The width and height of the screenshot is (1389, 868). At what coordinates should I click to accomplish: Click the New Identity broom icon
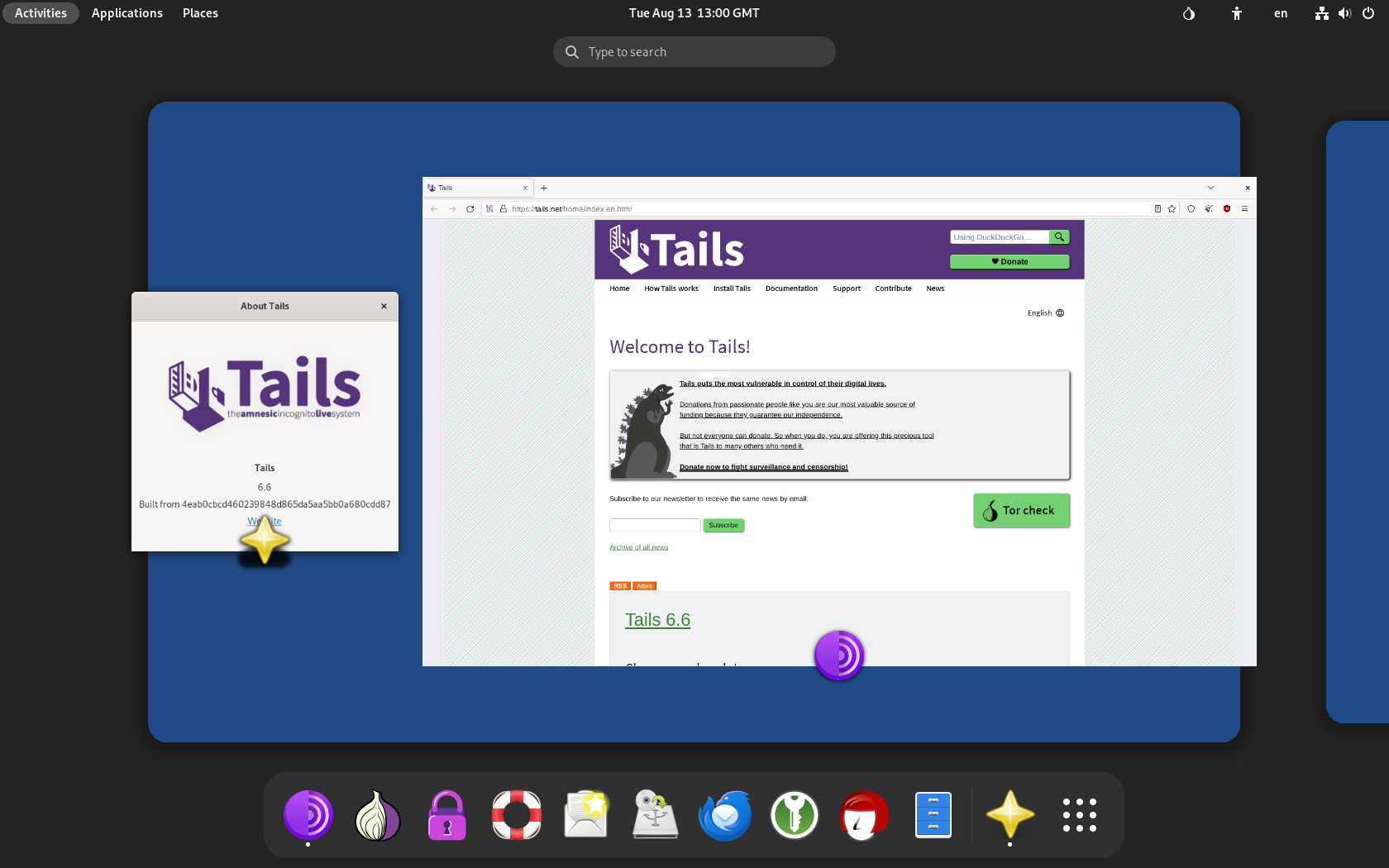[x=1209, y=209]
